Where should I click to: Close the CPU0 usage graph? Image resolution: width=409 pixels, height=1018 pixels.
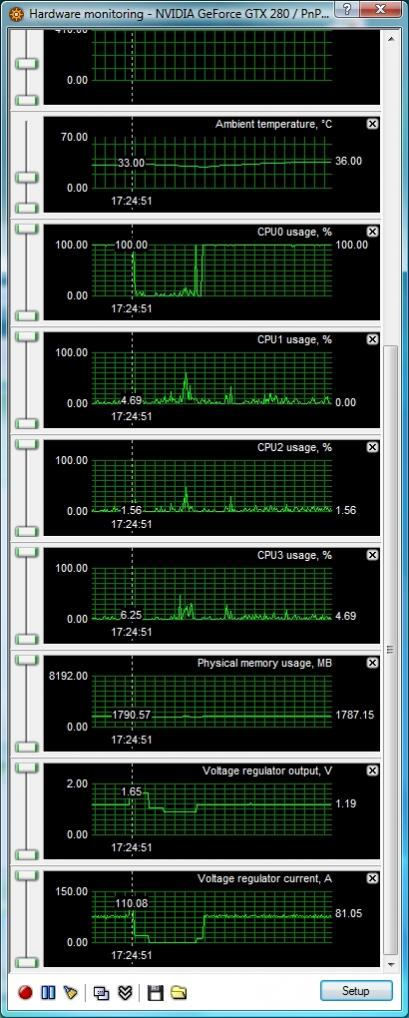click(x=372, y=231)
